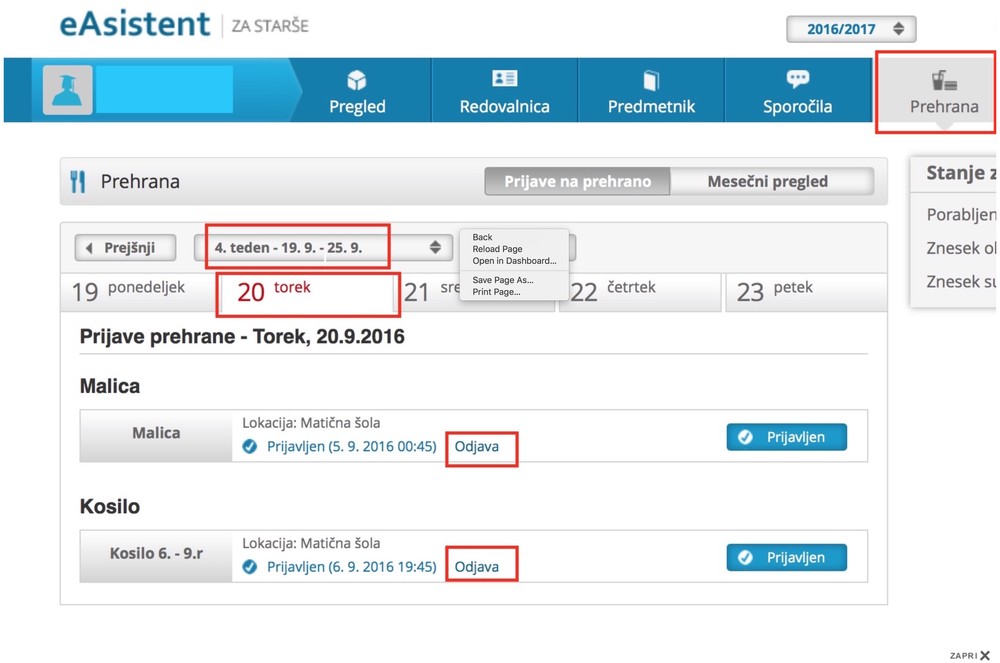Click fork and knife Prehrana icon
This screenshot has width=1000, height=663.
[x=78, y=182]
